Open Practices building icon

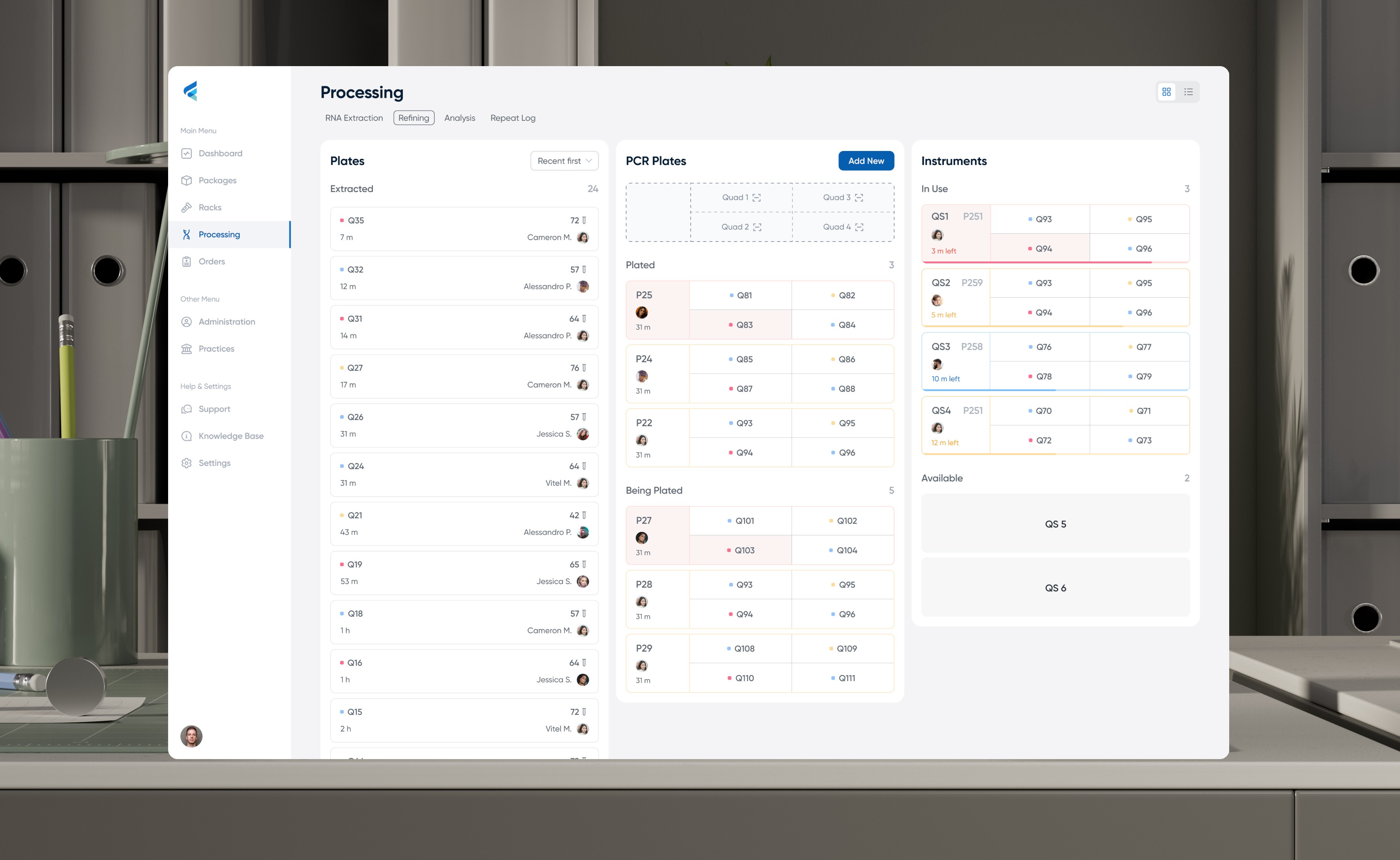[x=186, y=349]
